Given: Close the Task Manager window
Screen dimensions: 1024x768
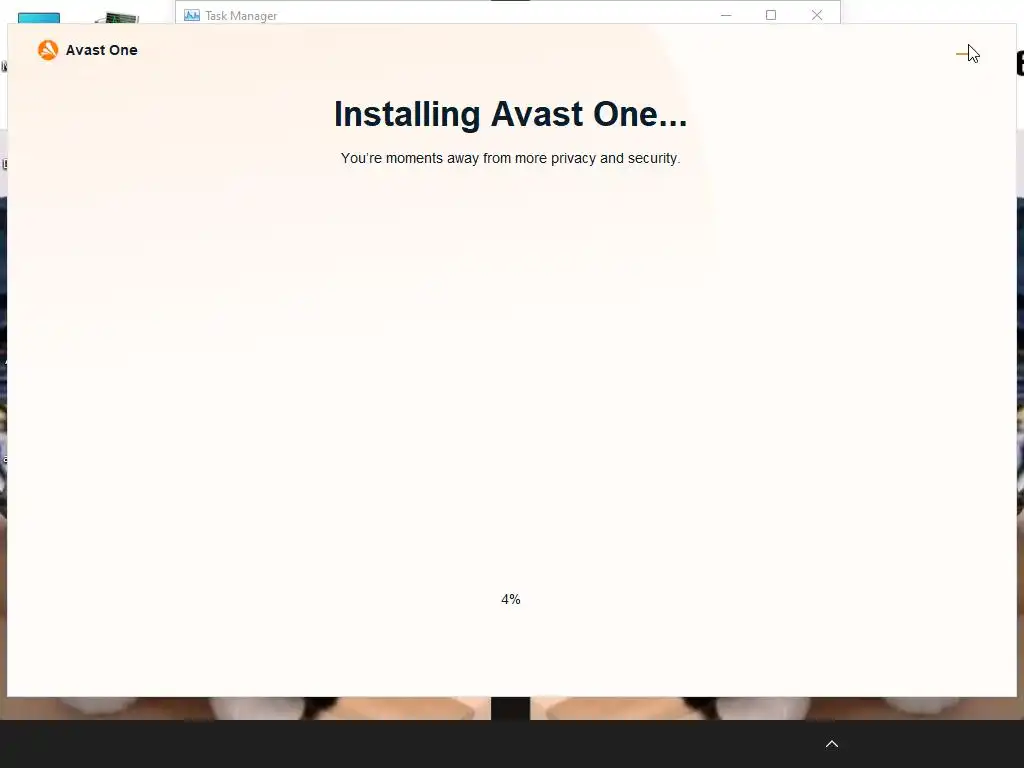Looking at the screenshot, I should click(816, 15).
